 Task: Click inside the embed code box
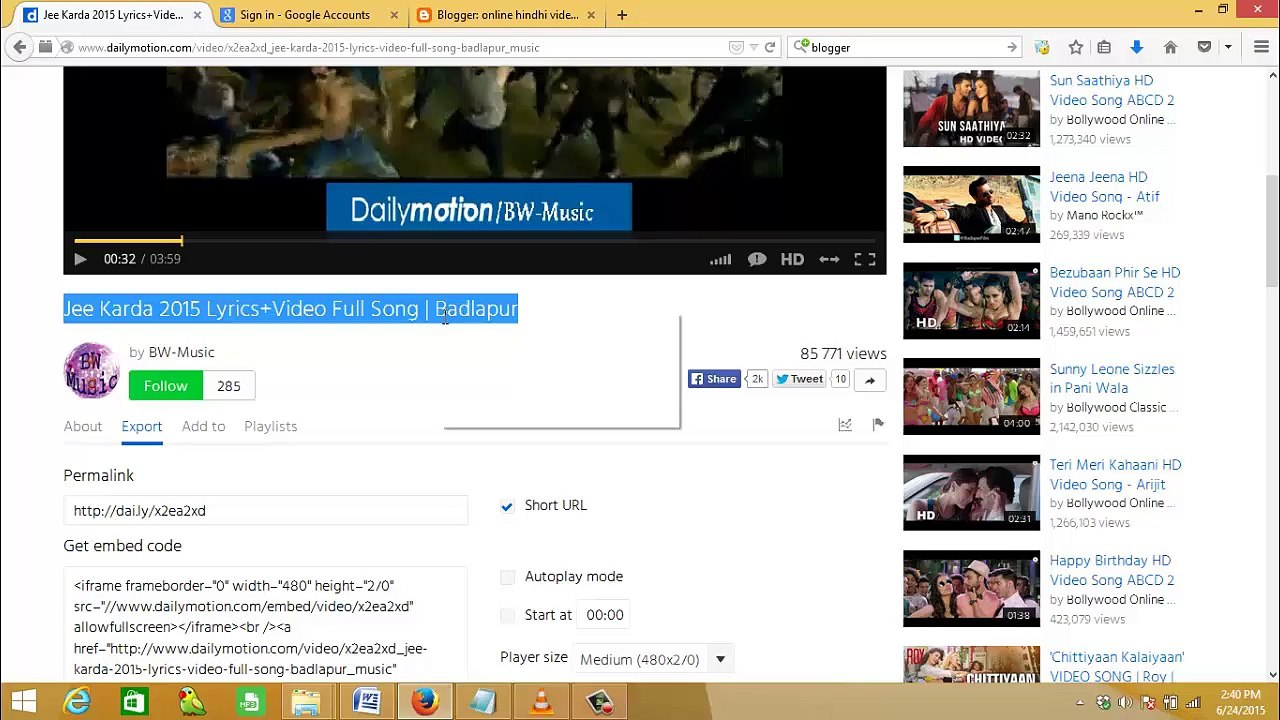265,626
